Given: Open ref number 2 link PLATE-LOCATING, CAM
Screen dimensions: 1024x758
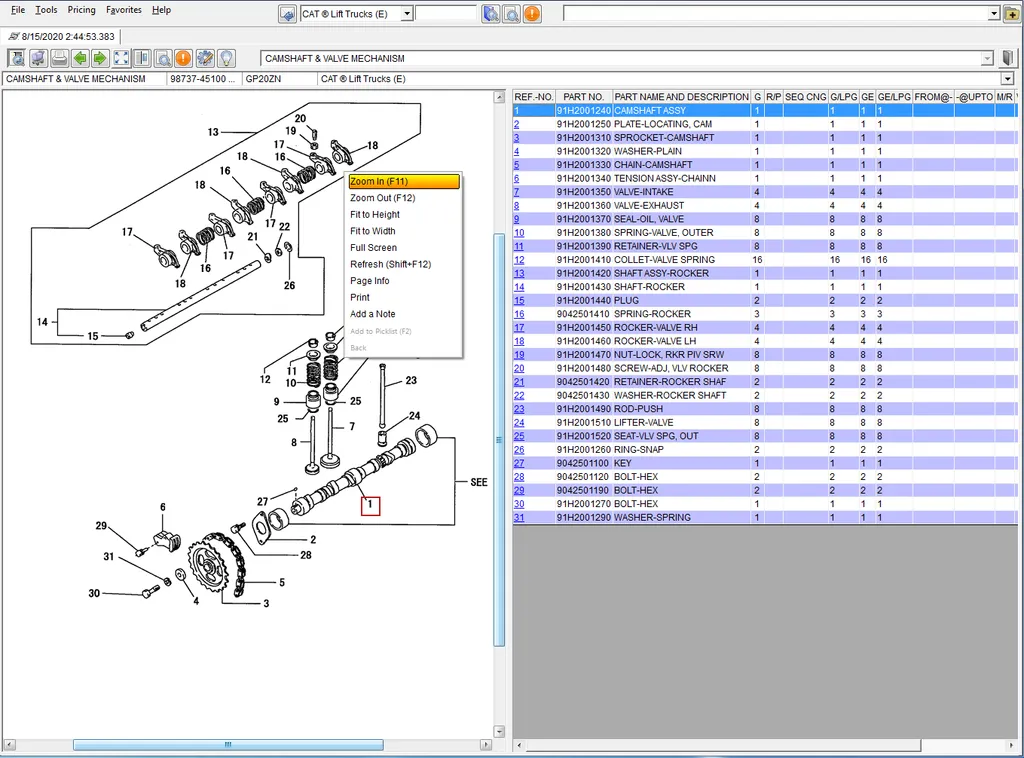Looking at the screenshot, I should [517, 124].
